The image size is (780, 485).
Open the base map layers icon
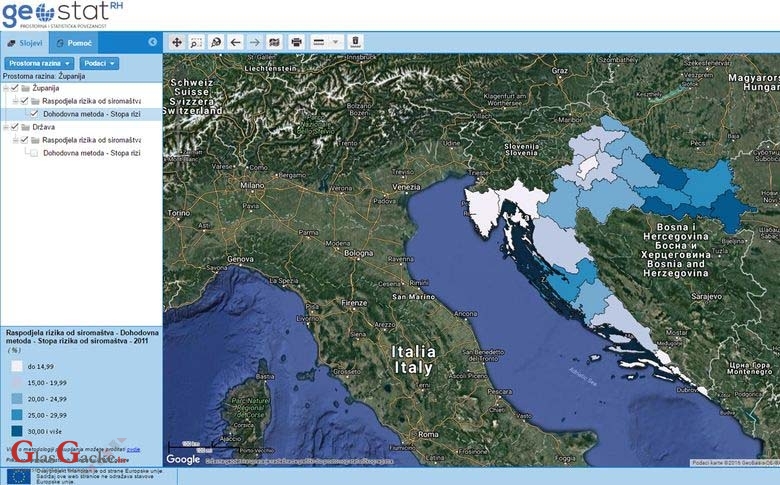click(275, 42)
